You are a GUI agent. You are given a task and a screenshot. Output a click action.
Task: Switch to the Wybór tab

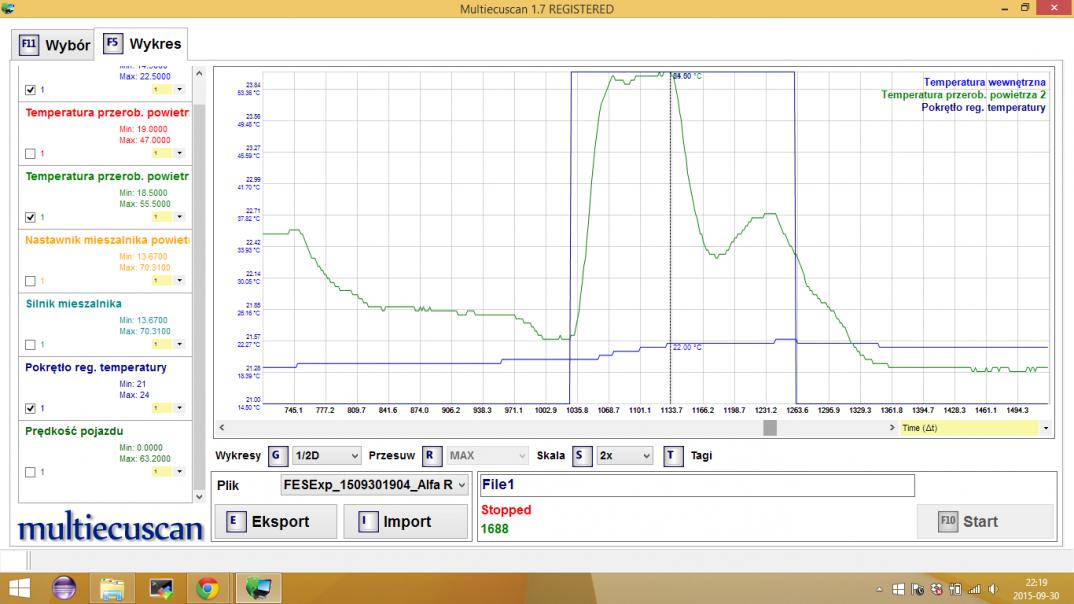point(53,45)
